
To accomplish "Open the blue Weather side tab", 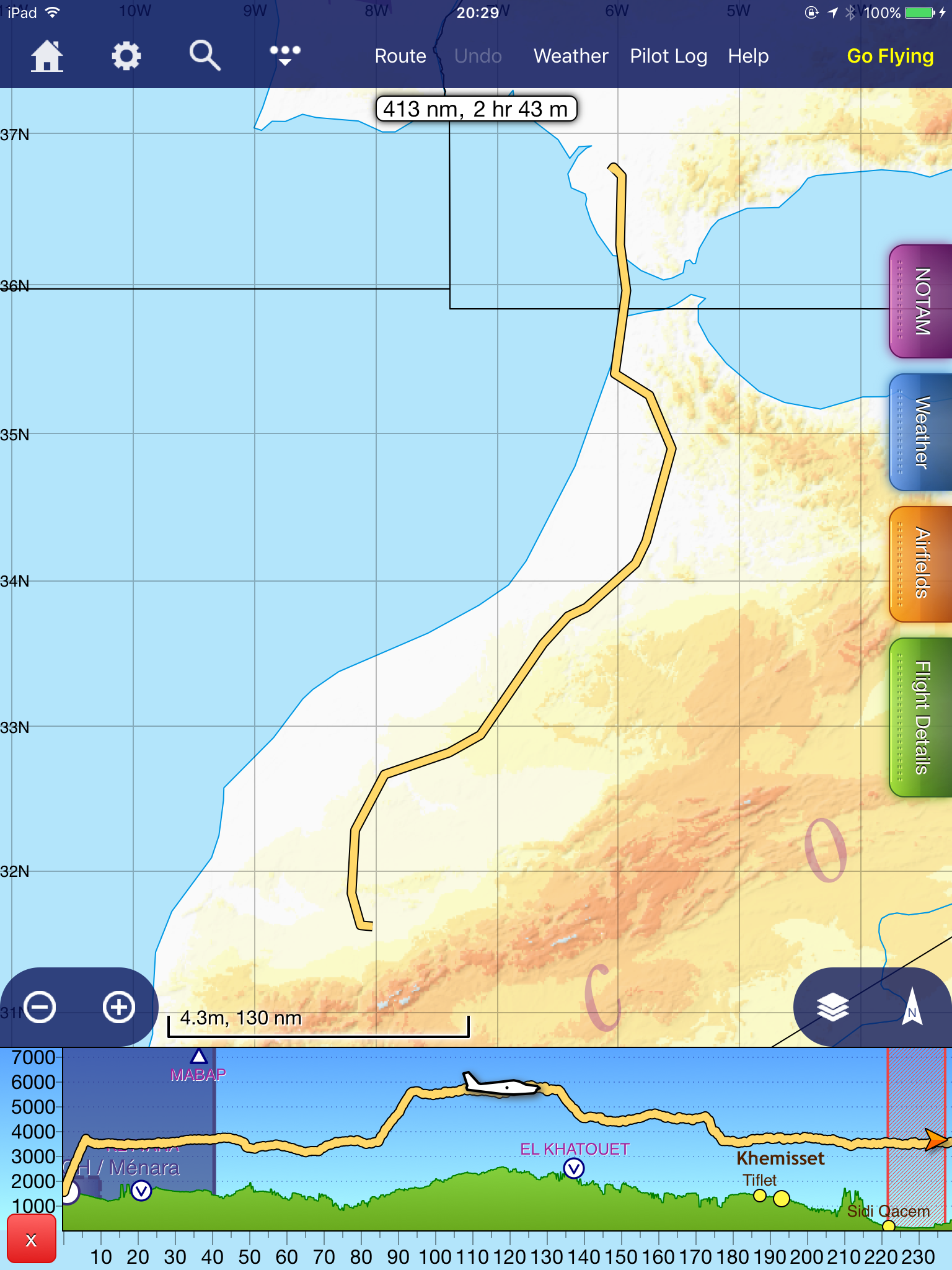I will (921, 432).
